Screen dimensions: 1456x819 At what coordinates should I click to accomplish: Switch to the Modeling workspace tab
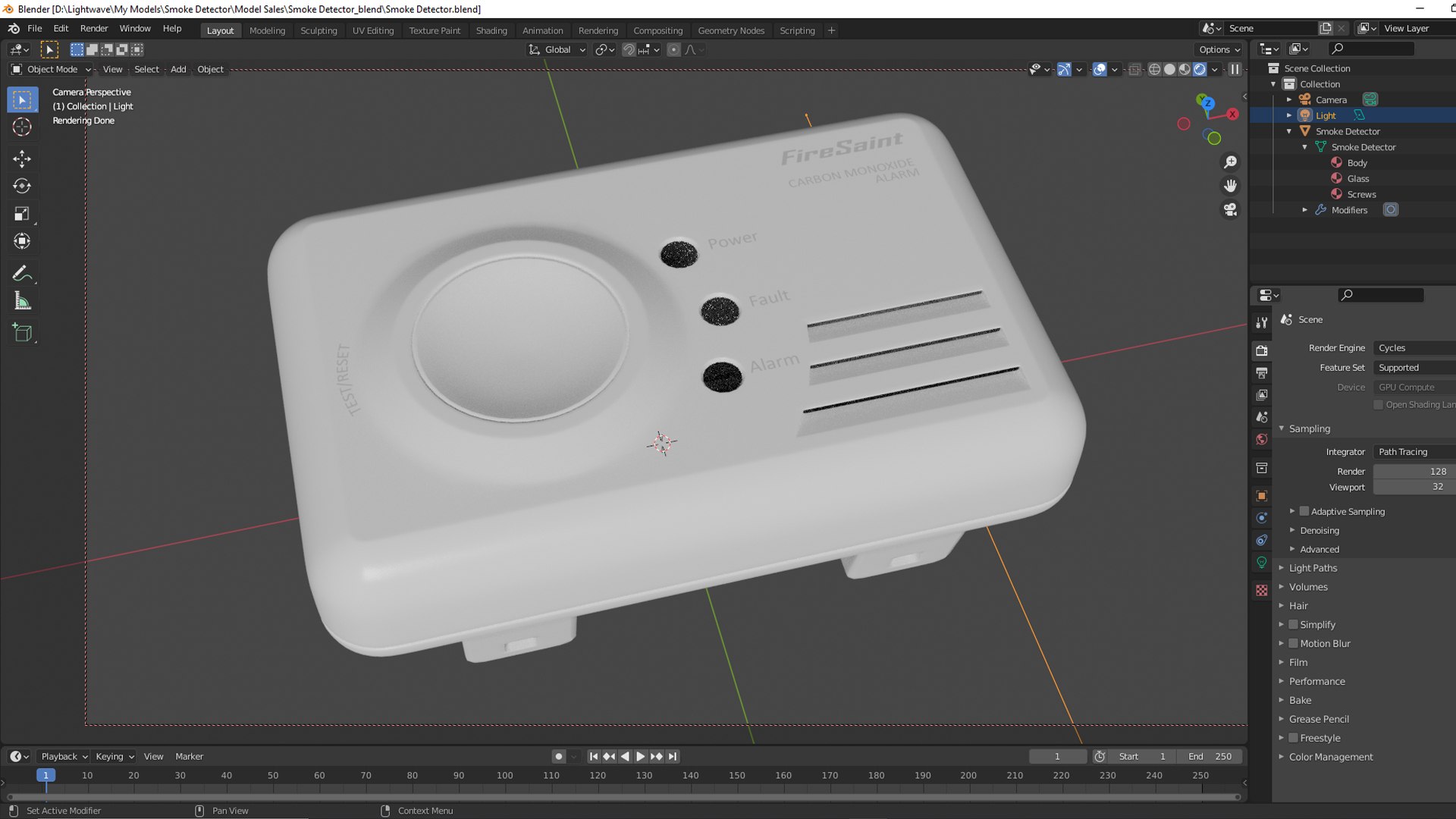pos(267,30)
